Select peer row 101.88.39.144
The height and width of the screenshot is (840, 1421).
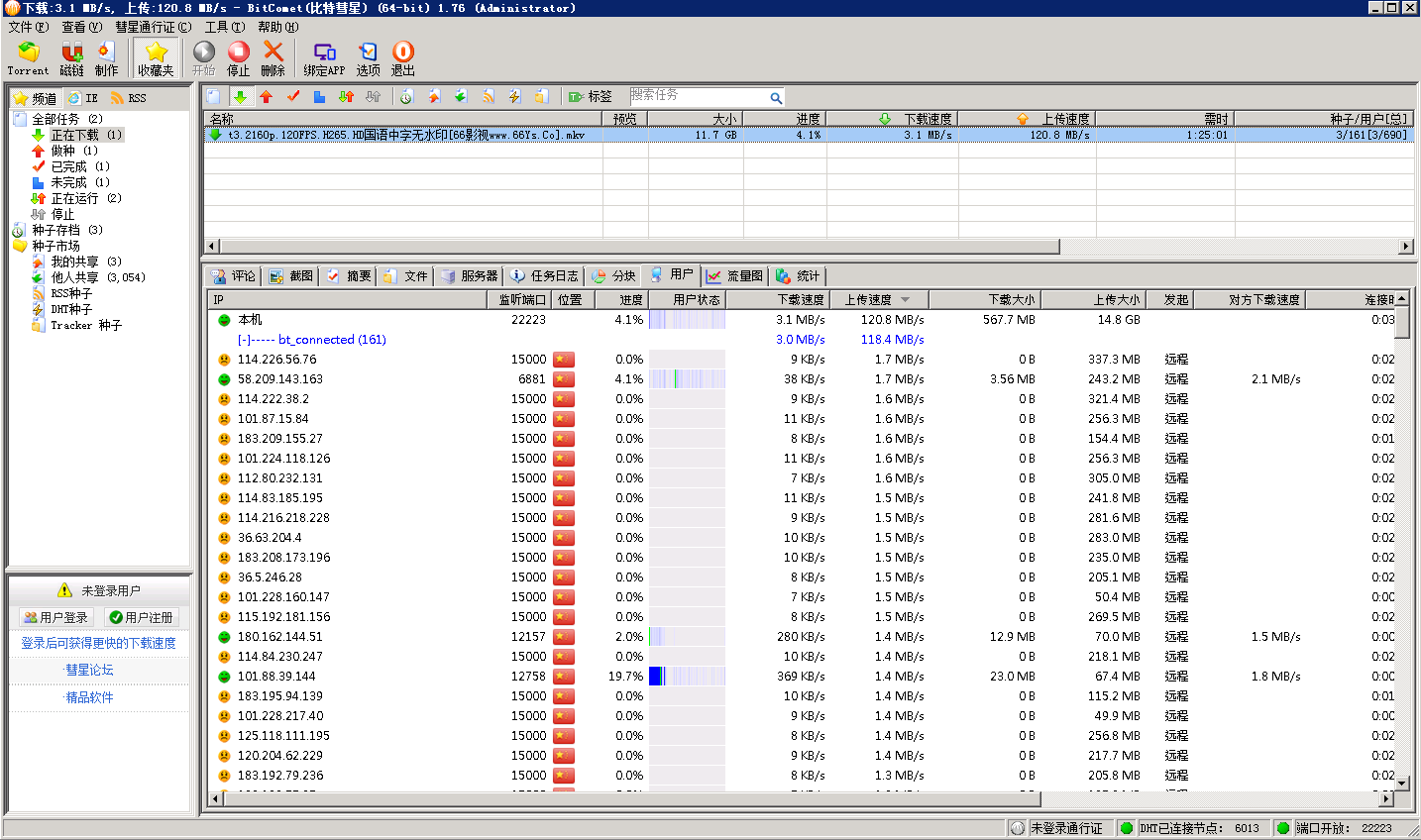pyautogui.click(x=801, y=677)
